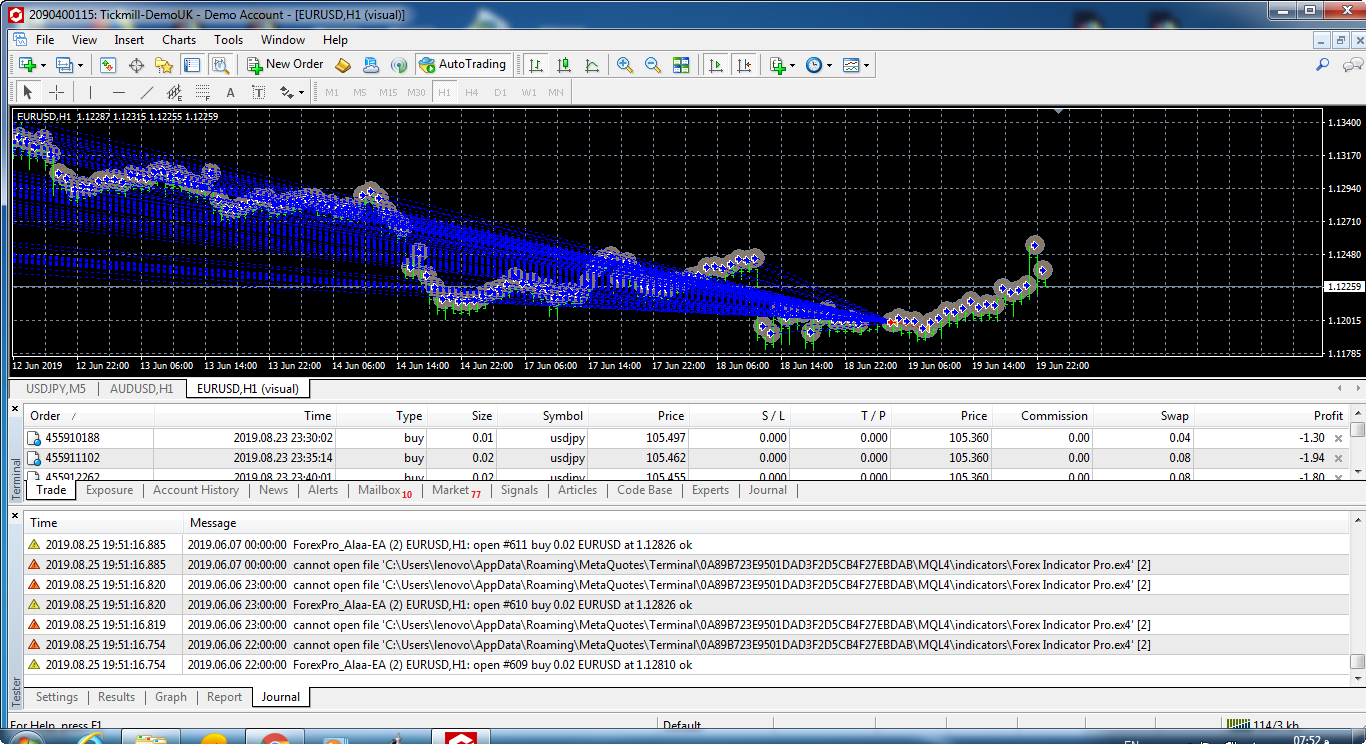This screenshot has width=1366, height=744.
Task: Open Market Watch window icon
Action: [108, 65]
